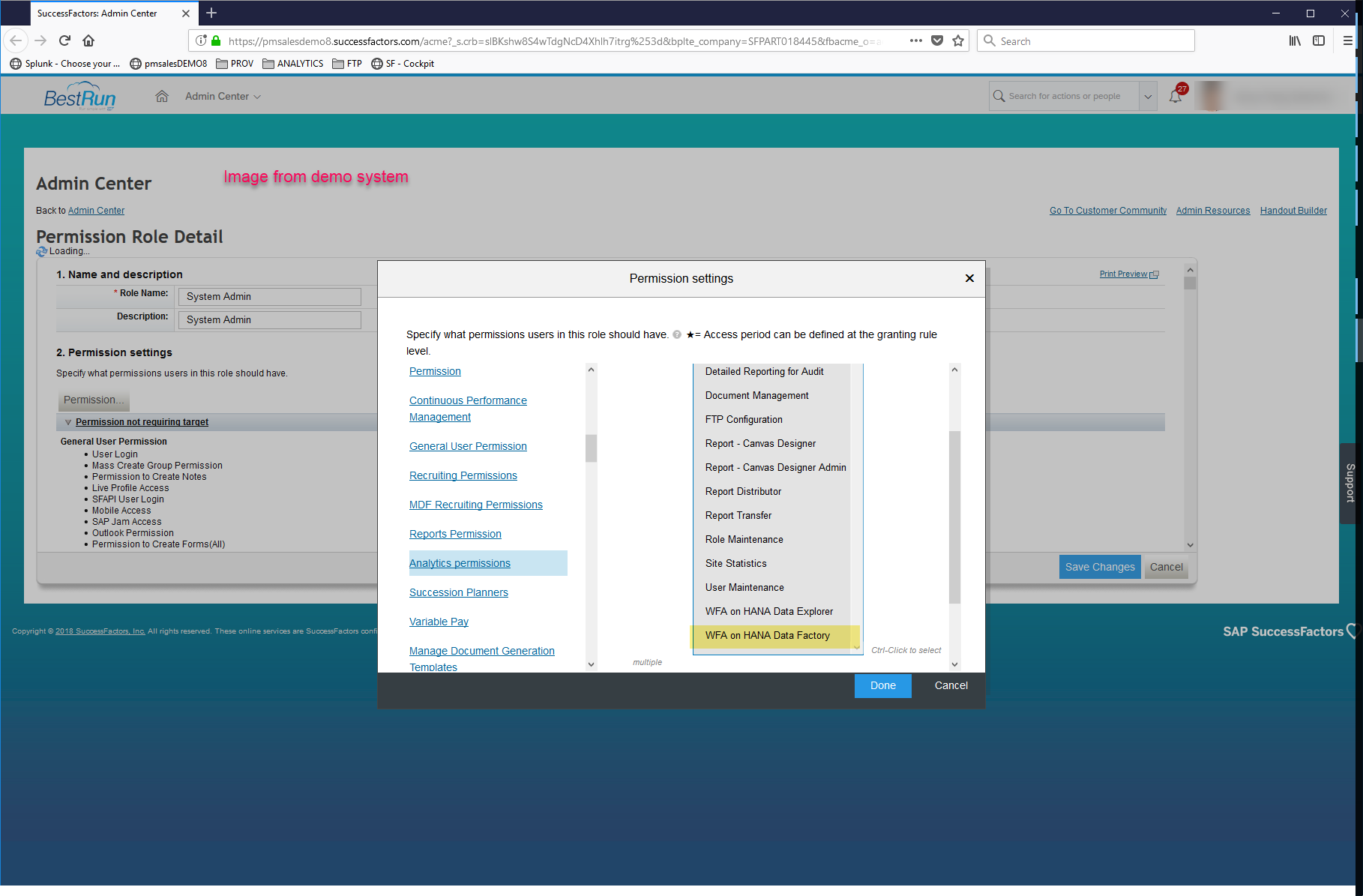Click the Save Changes button
Viewport: 1363px width, 896px height.
pyautogui.click(x=1100, y=567)
